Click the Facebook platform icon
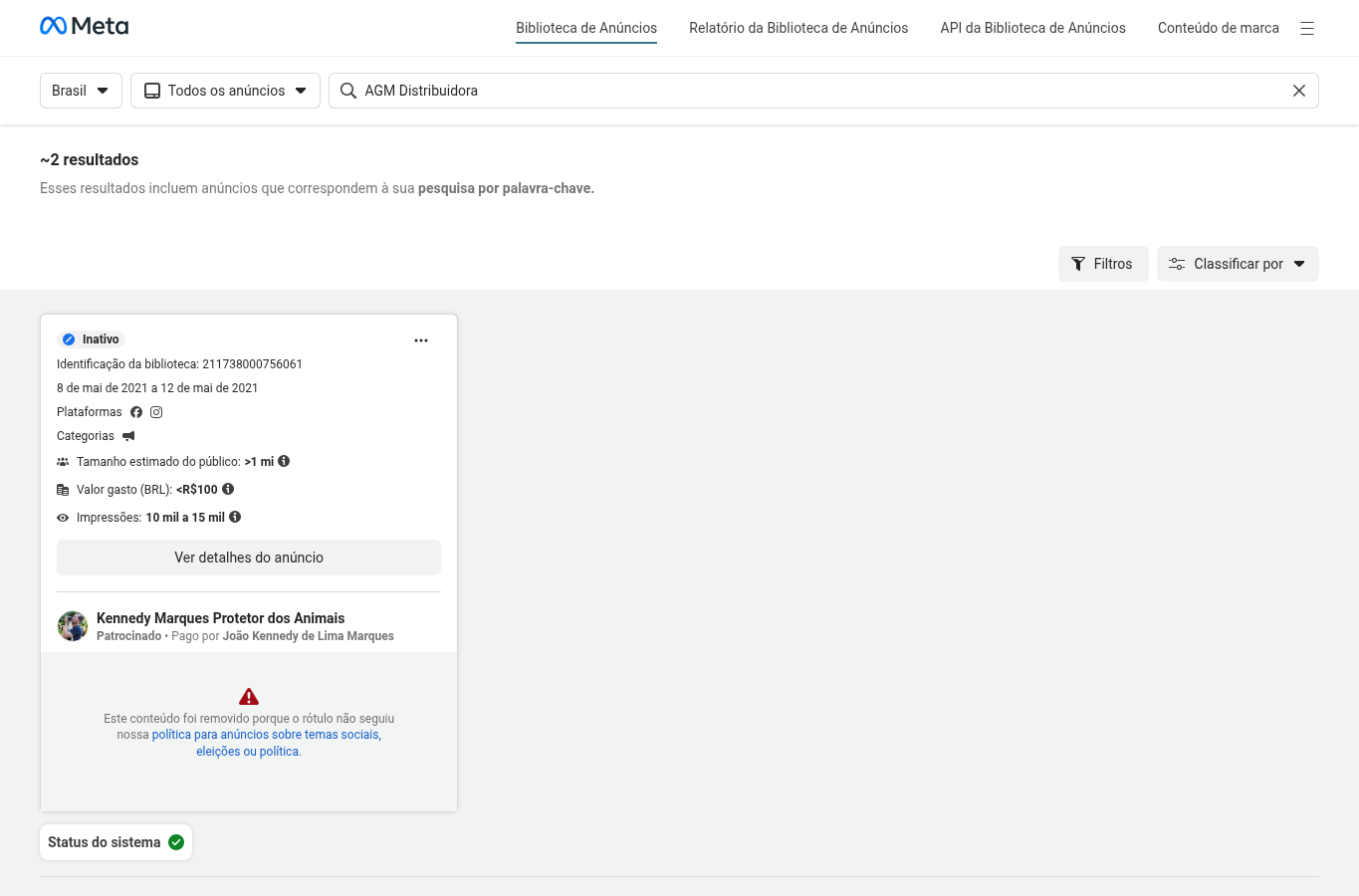The height and width of the screenshot is (896, 1359). [x=136, y=412]
